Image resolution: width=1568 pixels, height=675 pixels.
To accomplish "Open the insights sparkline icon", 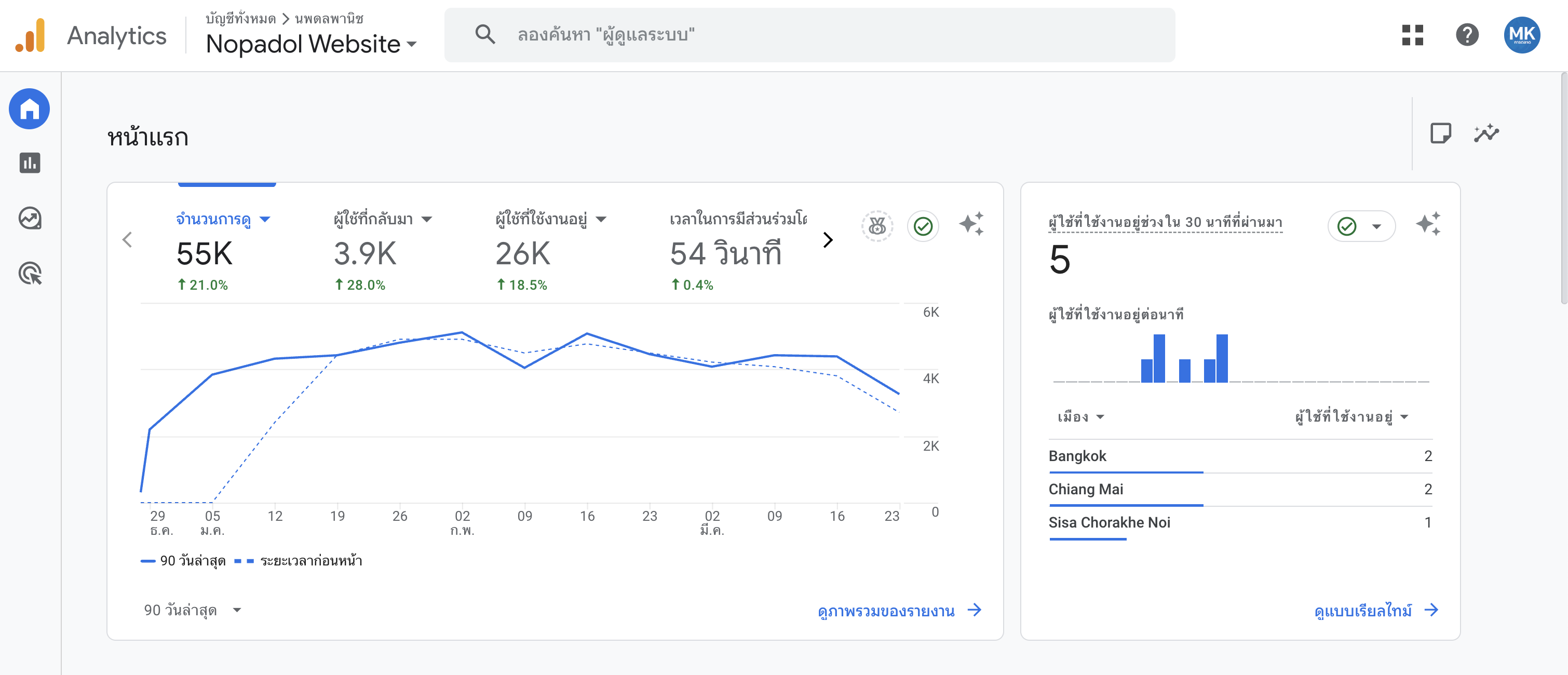I will [x=1486, y=133].
